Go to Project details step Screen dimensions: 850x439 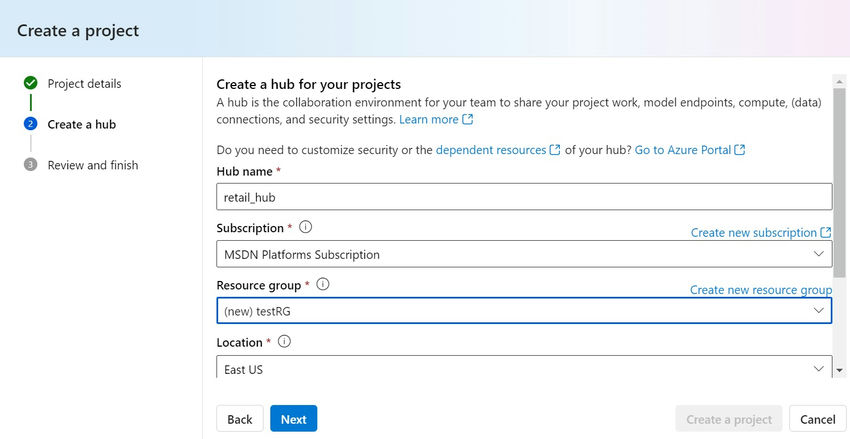pos(85,83)
